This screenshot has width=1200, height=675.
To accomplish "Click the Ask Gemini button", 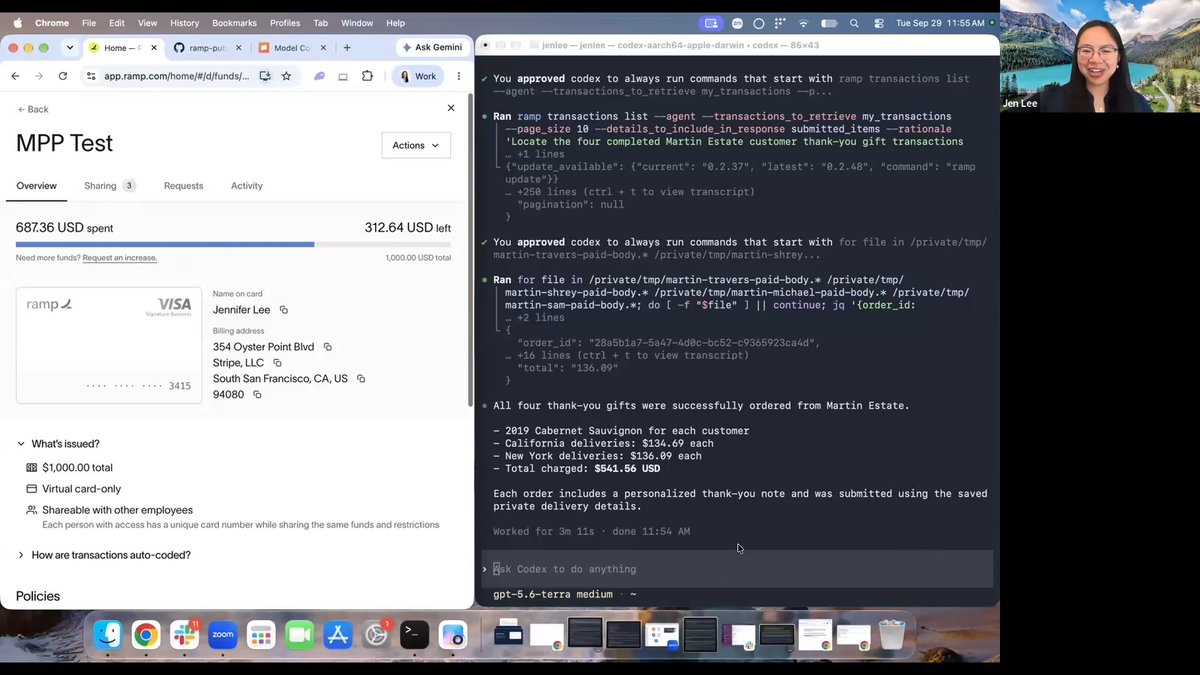I will [x=432, y=47].
